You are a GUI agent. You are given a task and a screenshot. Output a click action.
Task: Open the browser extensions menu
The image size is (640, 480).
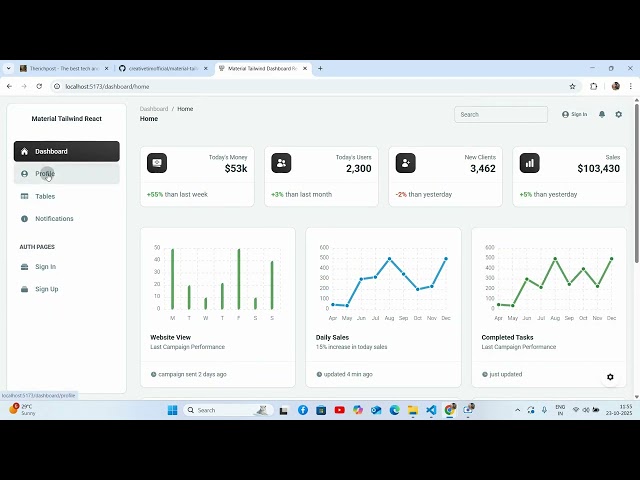click(x=593, y=87)
